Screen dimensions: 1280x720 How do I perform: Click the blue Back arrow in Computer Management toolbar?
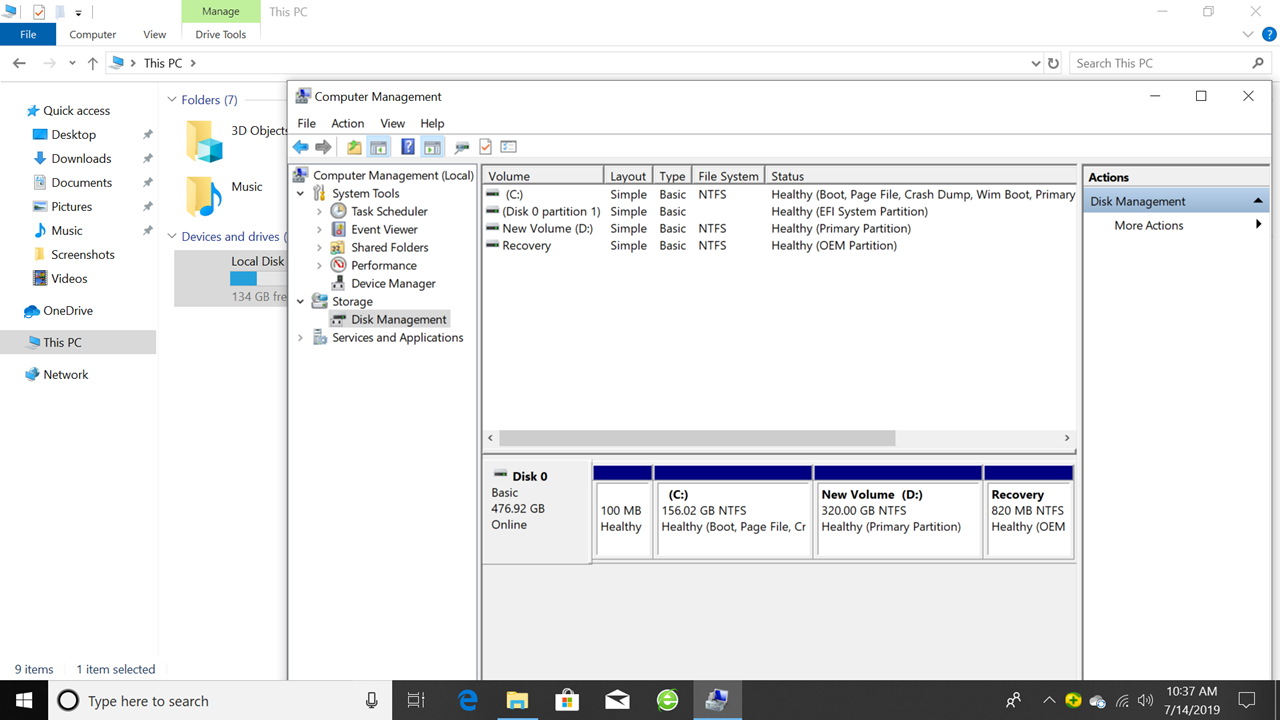[x=300, y=147]
